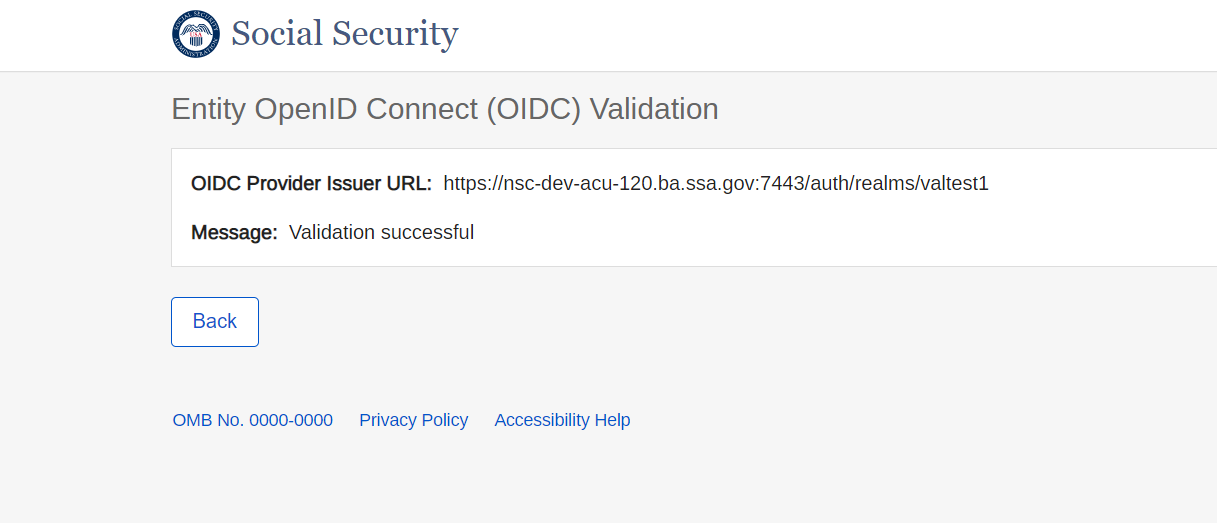Click the https prefix of the issuer URL
Image resolution: width=1217 pixels, height=523 pixels.
point(464,183)
